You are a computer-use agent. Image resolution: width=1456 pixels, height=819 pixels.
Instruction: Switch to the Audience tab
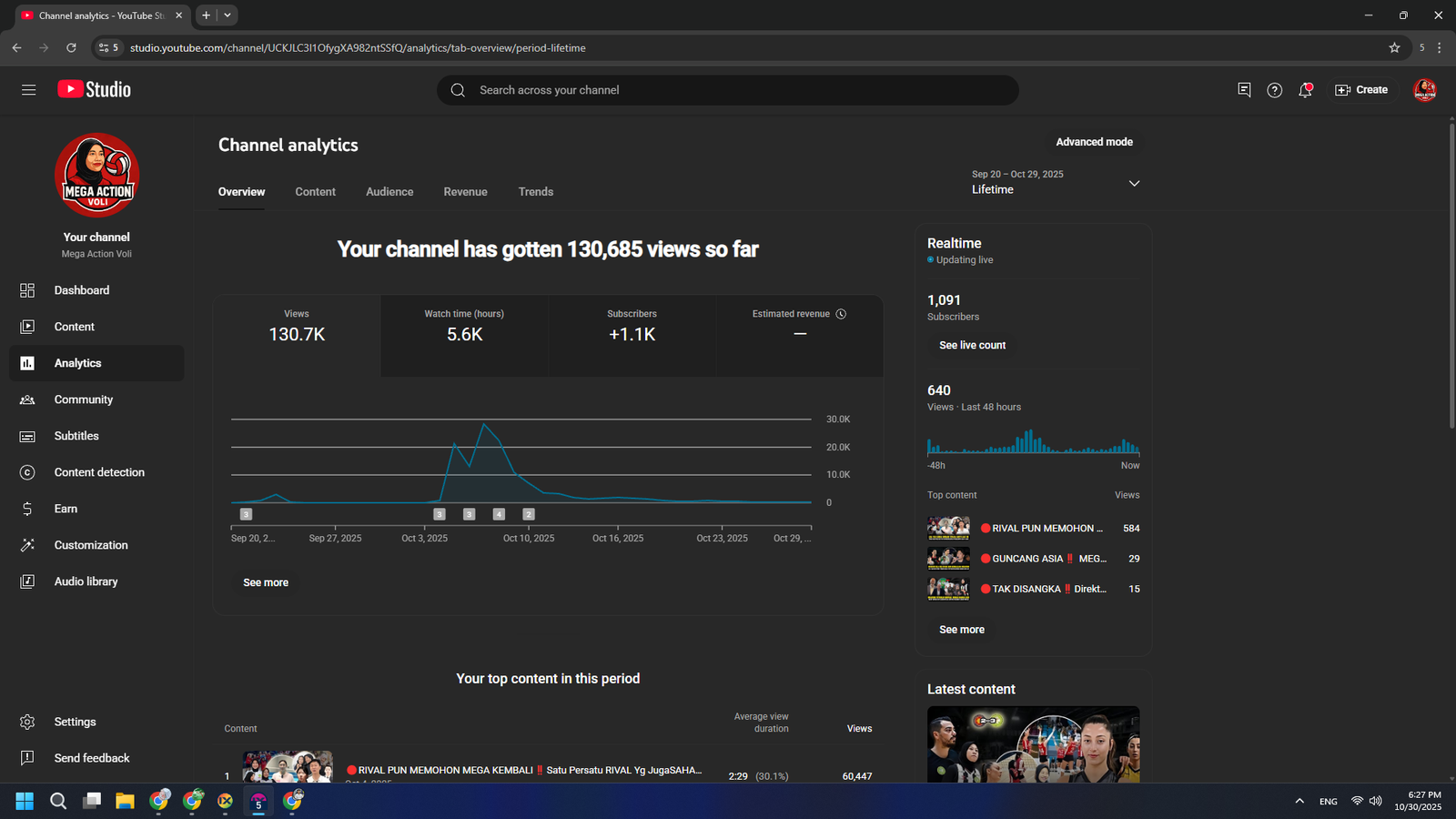389,192
